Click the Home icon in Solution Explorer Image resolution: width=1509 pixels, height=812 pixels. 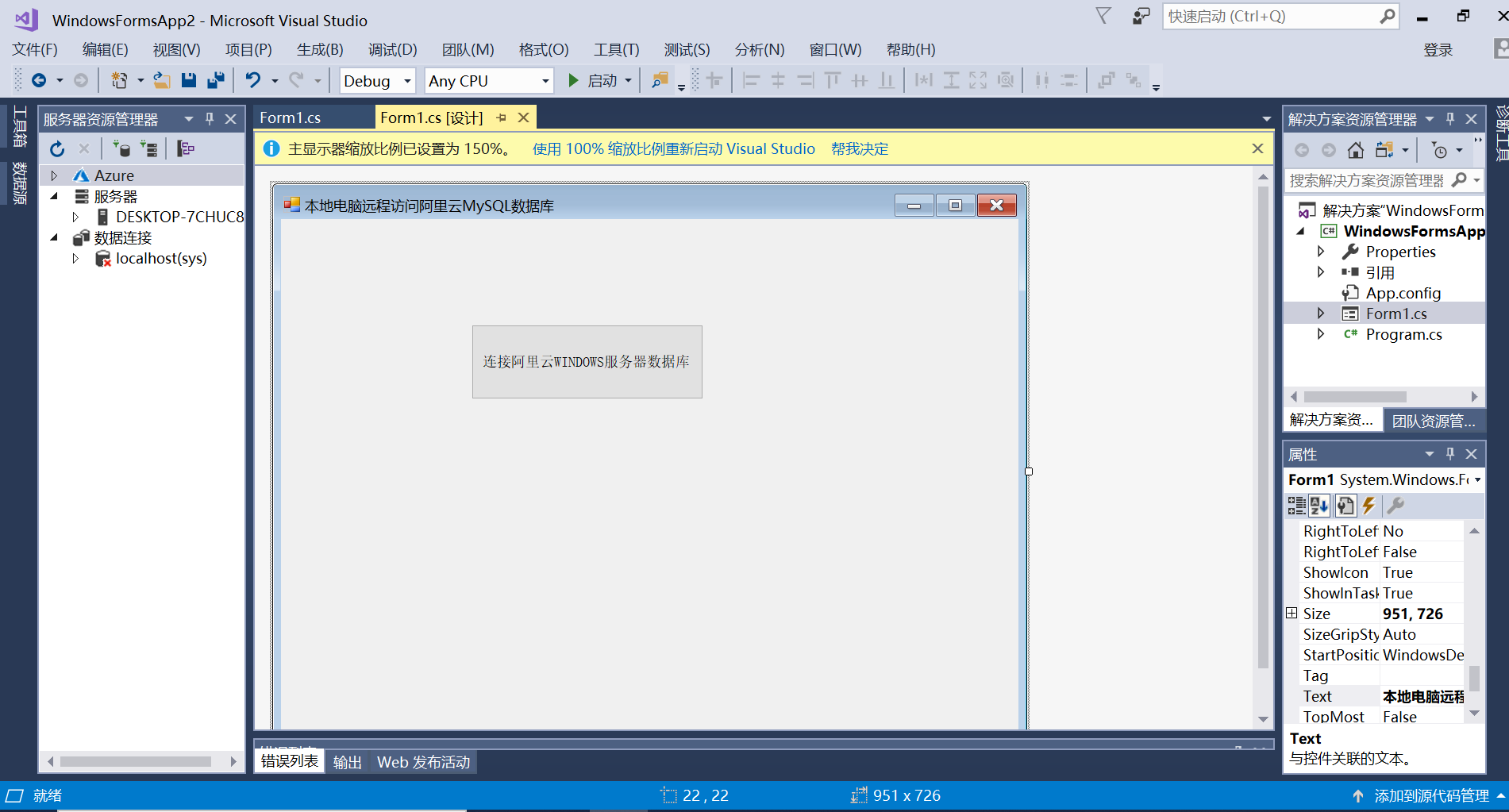tap(1356, 150)
